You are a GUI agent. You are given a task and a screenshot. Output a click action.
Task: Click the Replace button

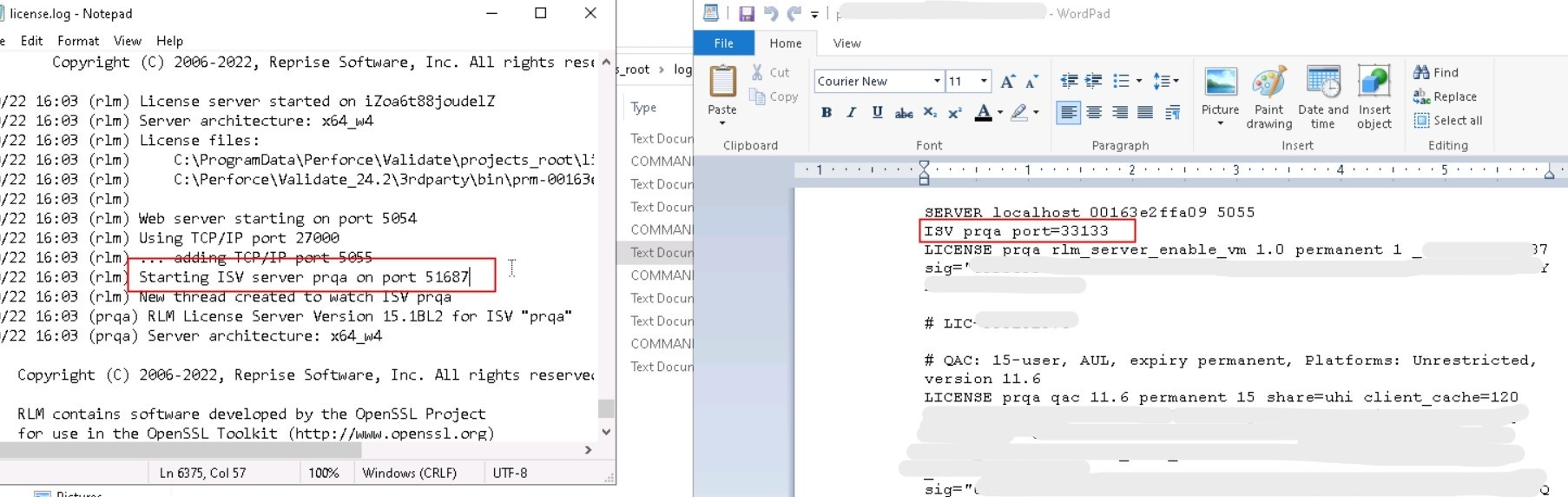1446,96
